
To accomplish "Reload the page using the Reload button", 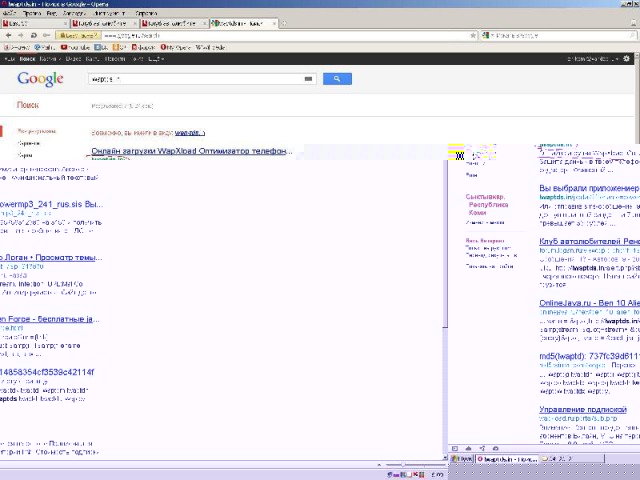I will click(34, 36).
